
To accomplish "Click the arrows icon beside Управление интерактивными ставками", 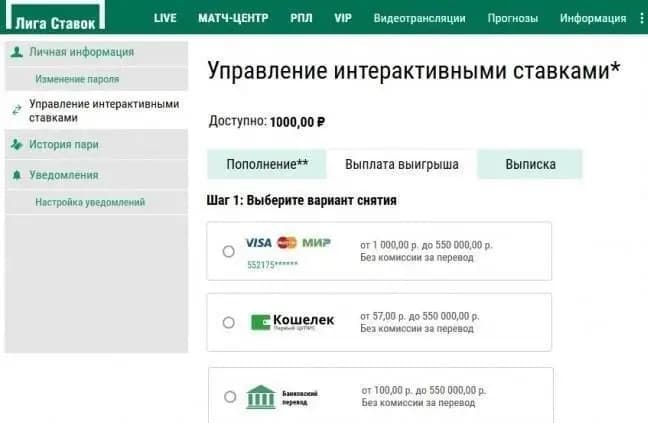I will 17,110.
